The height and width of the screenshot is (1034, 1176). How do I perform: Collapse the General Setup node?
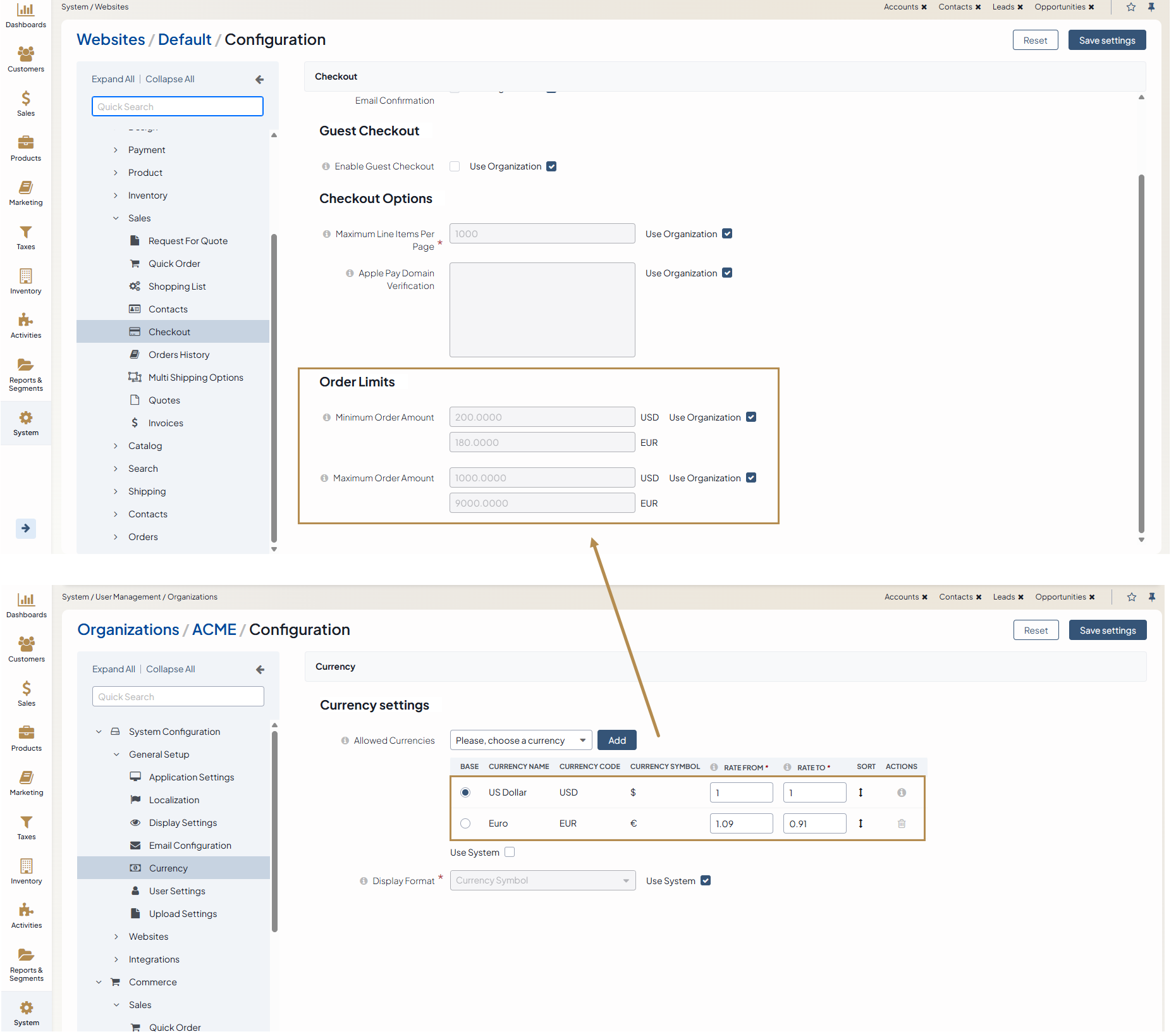click(116, 754)
